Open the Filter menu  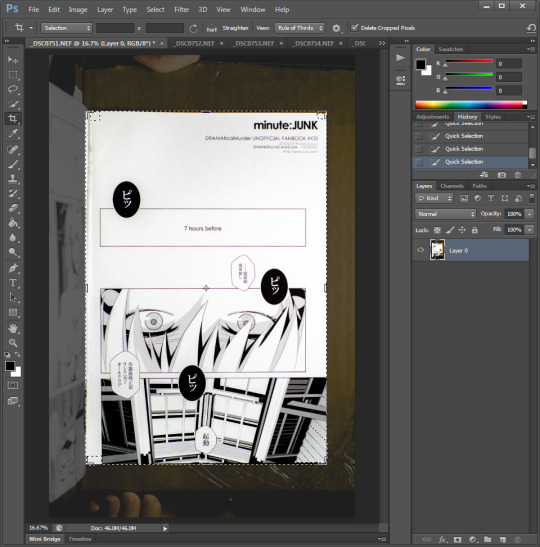pyautogui.click(x=181, y=9)
